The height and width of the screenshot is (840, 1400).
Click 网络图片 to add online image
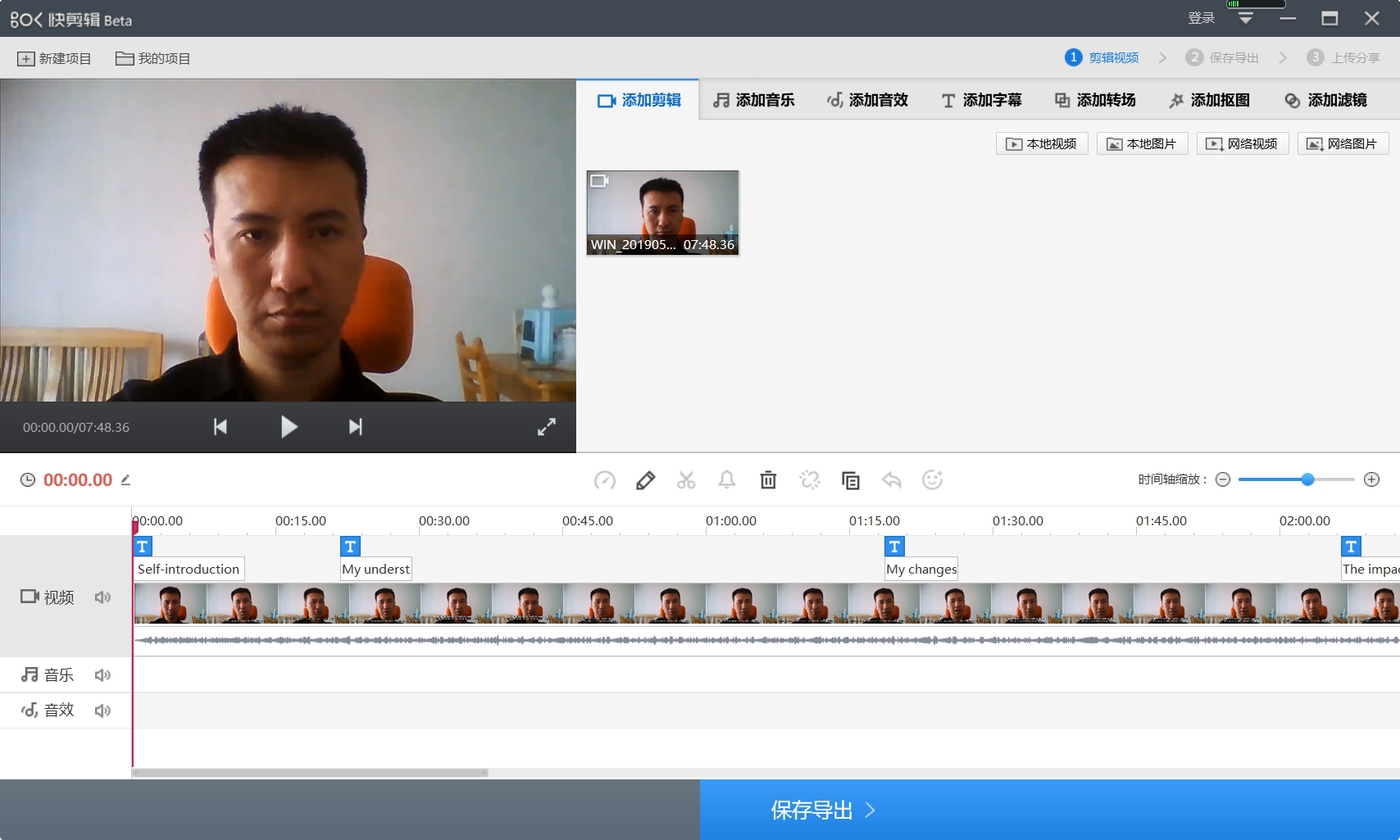click(1343, 144)
